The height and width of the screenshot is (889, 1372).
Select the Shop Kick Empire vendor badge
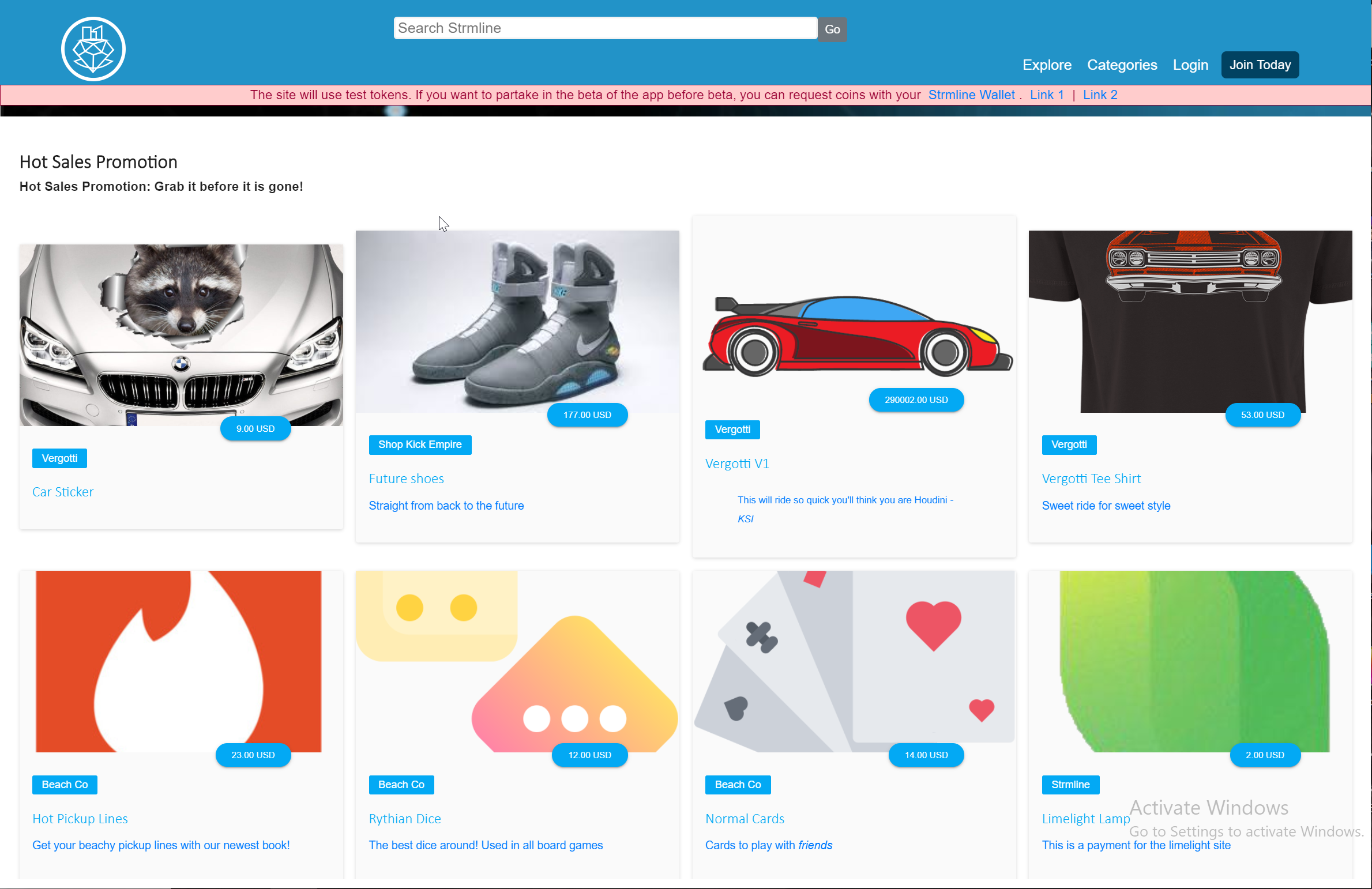click(420, 444)
